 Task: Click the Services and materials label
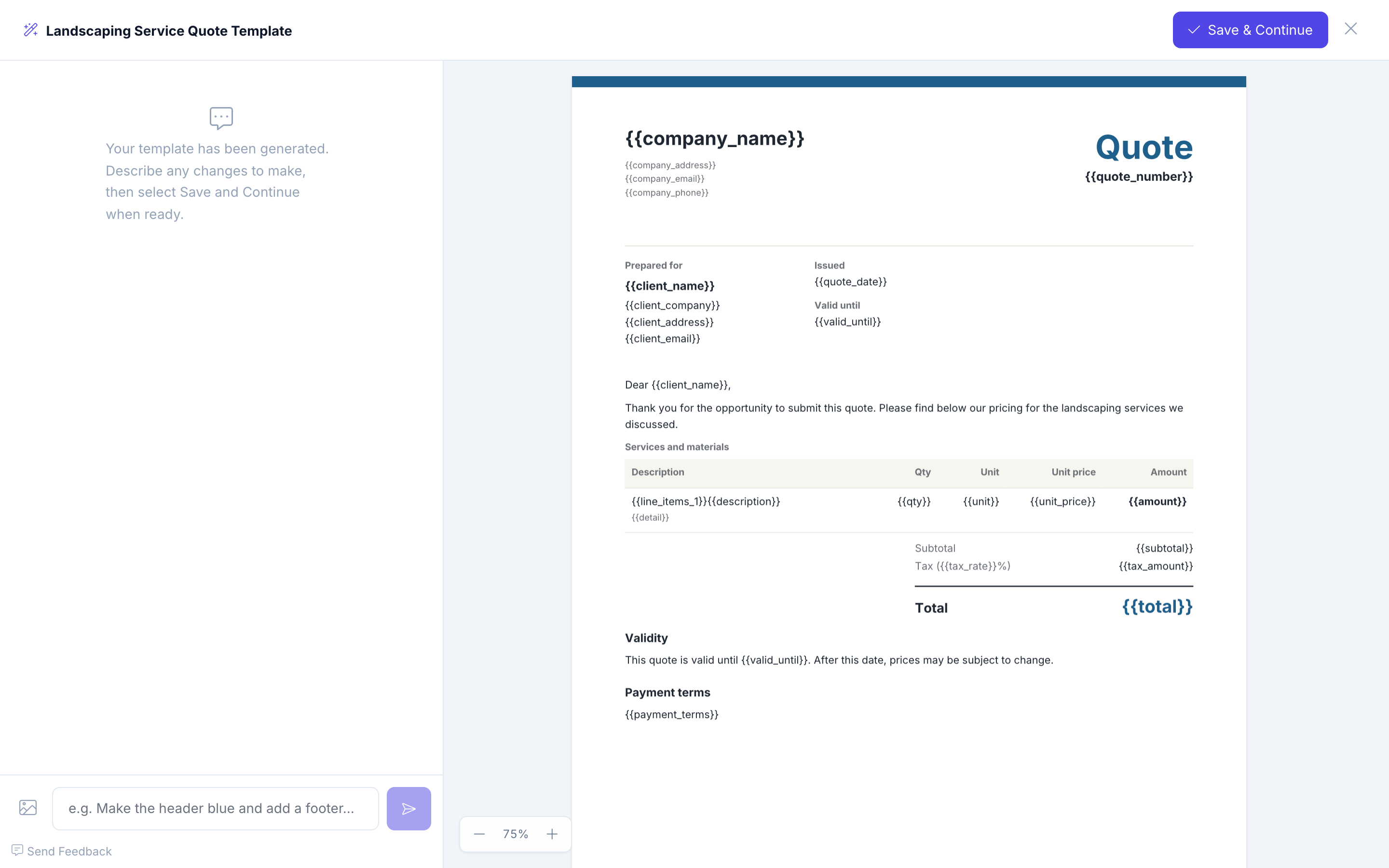[x=677, y=447]
